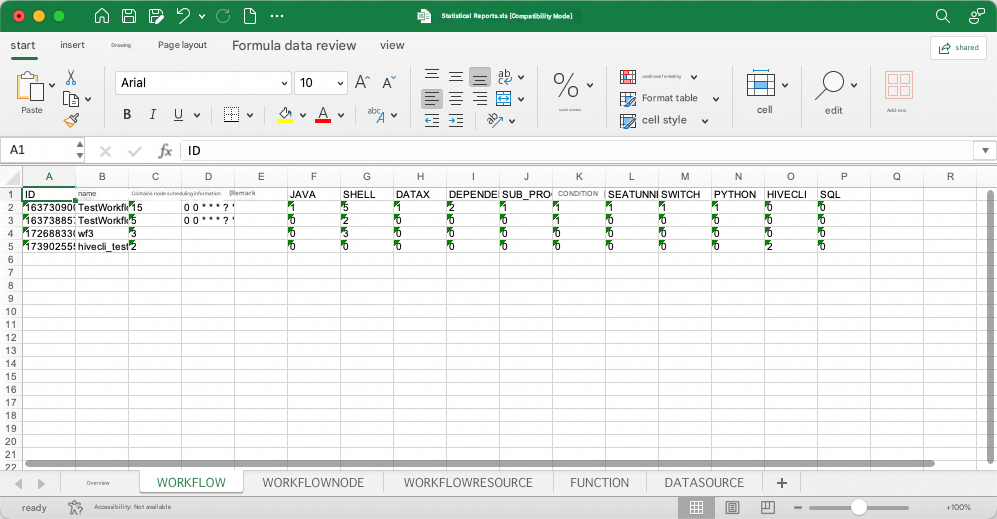This screenshot has width=997, height=519.
Task: Toggle bottom vertical alignment
Action: 480,77
